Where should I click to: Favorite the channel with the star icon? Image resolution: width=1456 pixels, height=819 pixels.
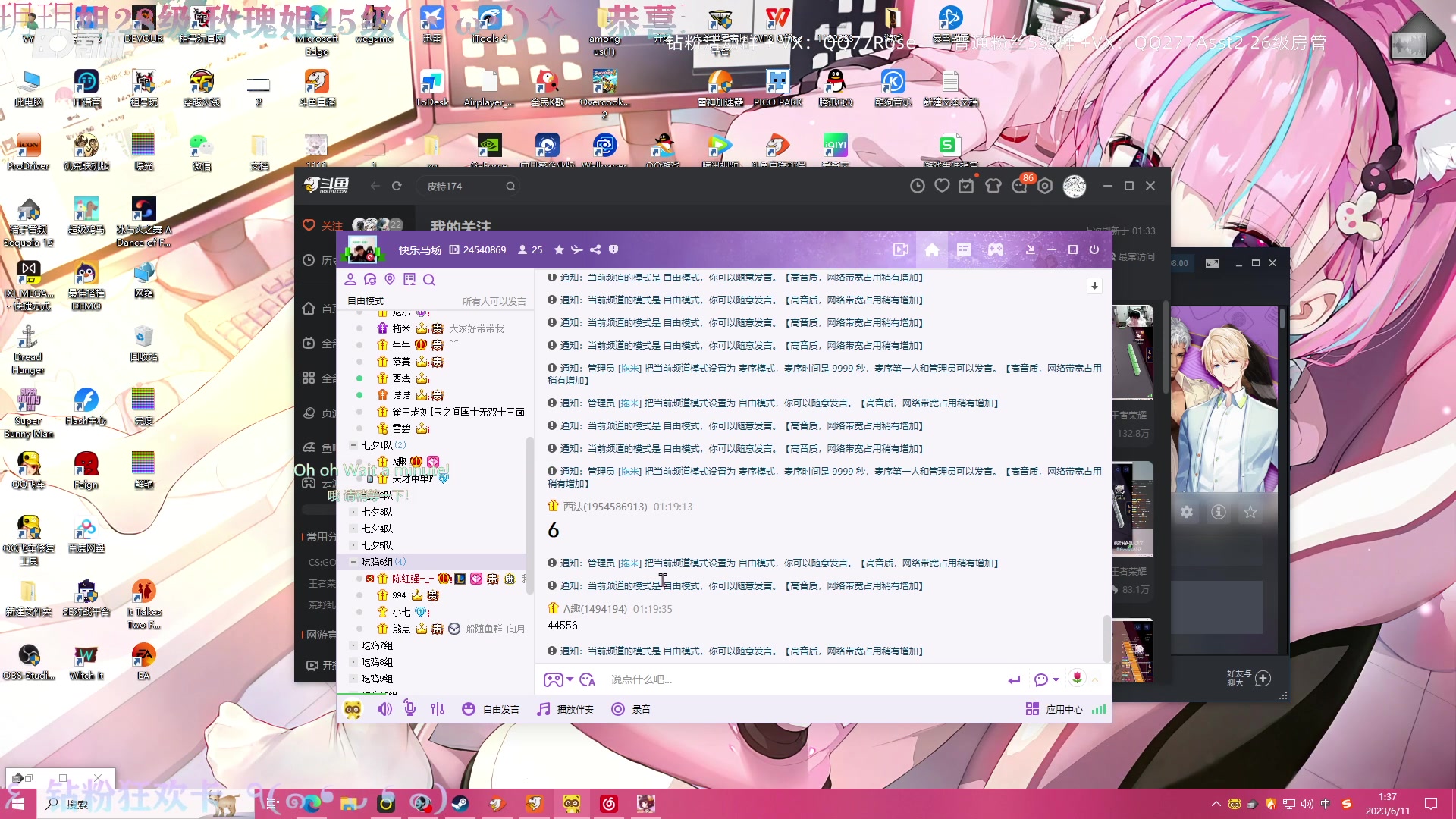point(559,249)
